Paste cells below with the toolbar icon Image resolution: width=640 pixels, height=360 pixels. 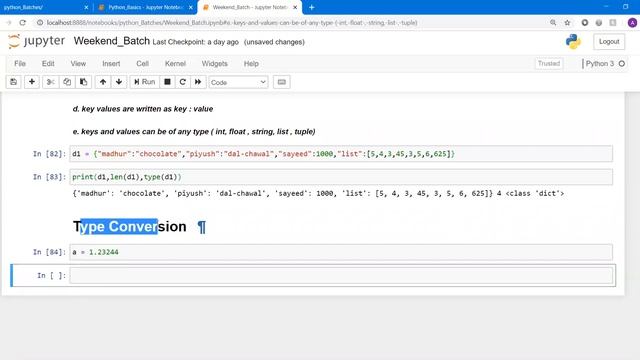[x=83, y=82]
